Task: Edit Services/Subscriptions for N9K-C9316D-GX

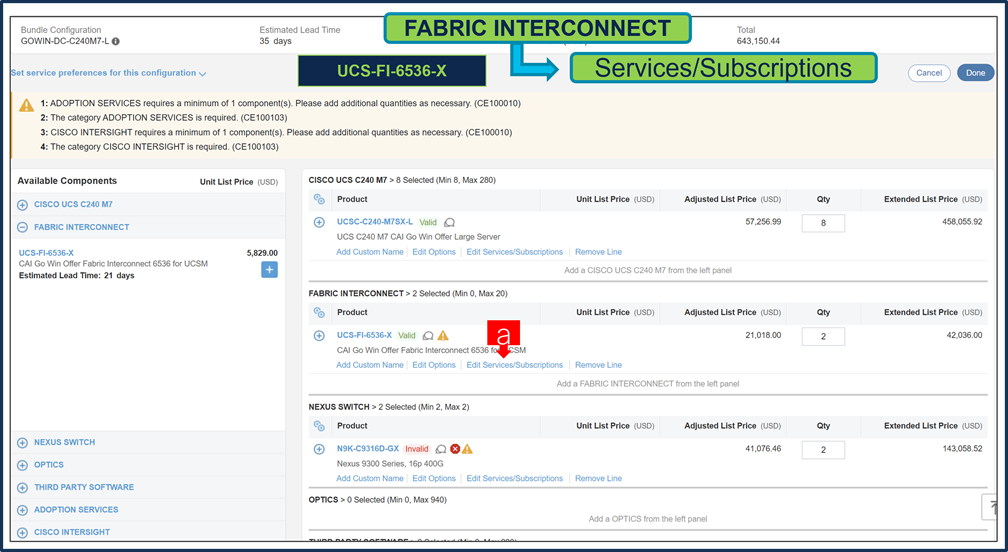Action: (x=514, y=479)
